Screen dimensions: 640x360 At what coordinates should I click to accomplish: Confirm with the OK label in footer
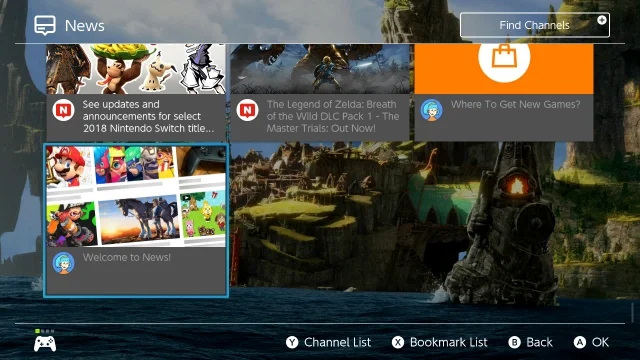[x=600, y=342]
